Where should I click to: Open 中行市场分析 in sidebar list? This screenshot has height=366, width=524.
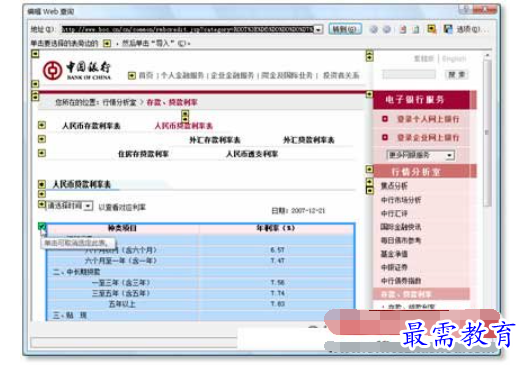[x=401, y=200]
